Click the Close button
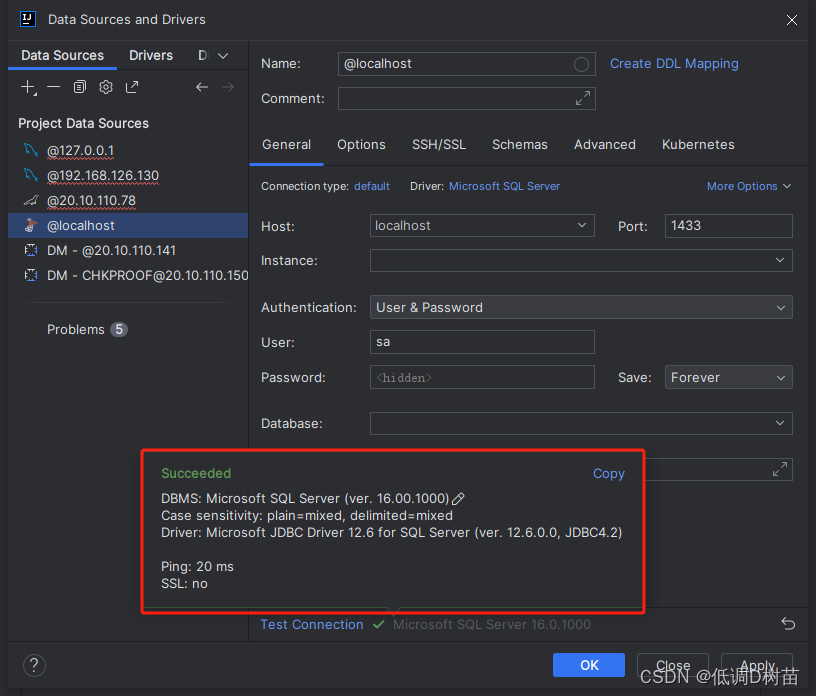The height and width of the screenshot is (696, 816). click(x=673, y=665)
